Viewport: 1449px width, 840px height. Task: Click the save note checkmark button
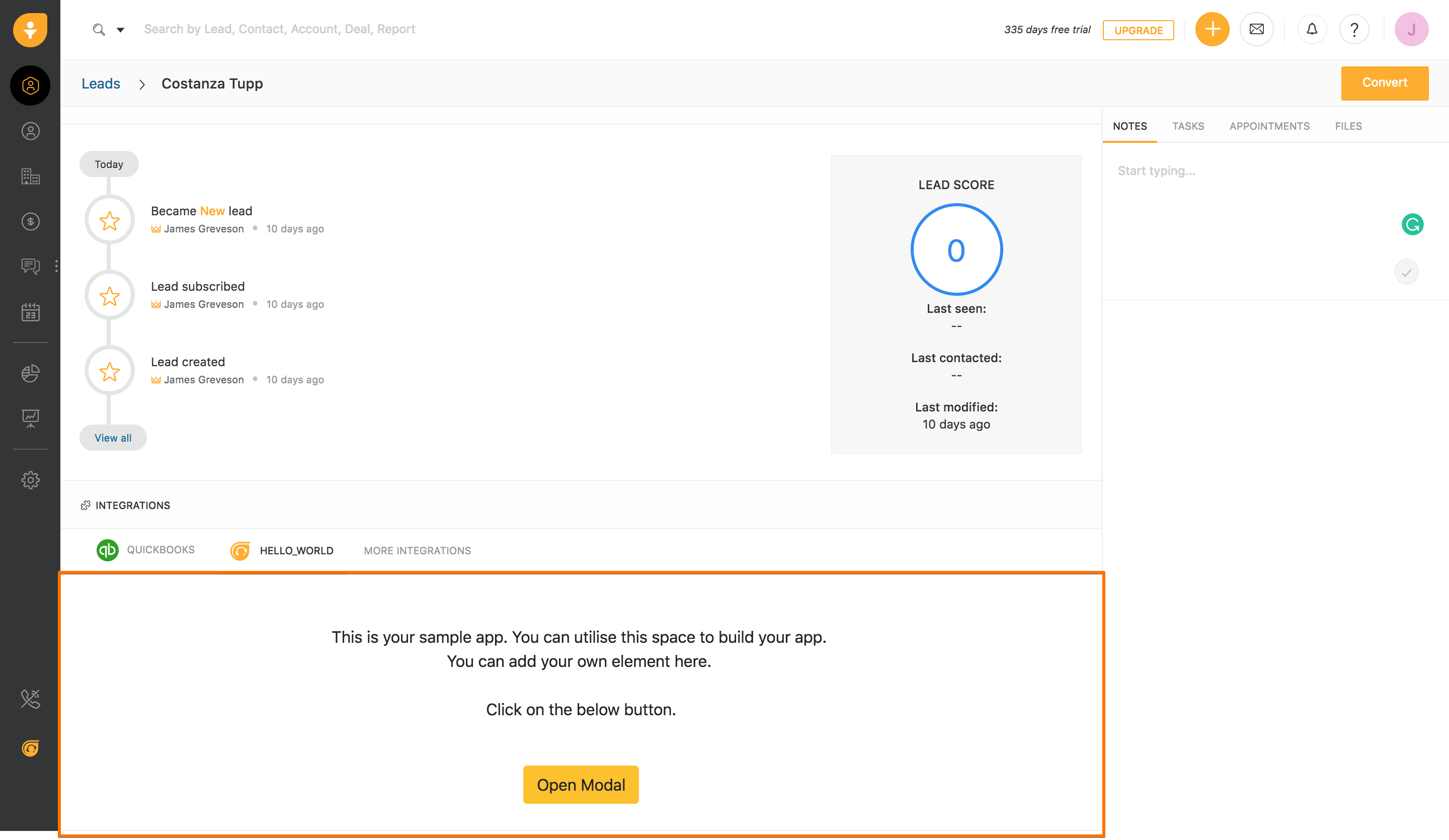click(1406, 272)
